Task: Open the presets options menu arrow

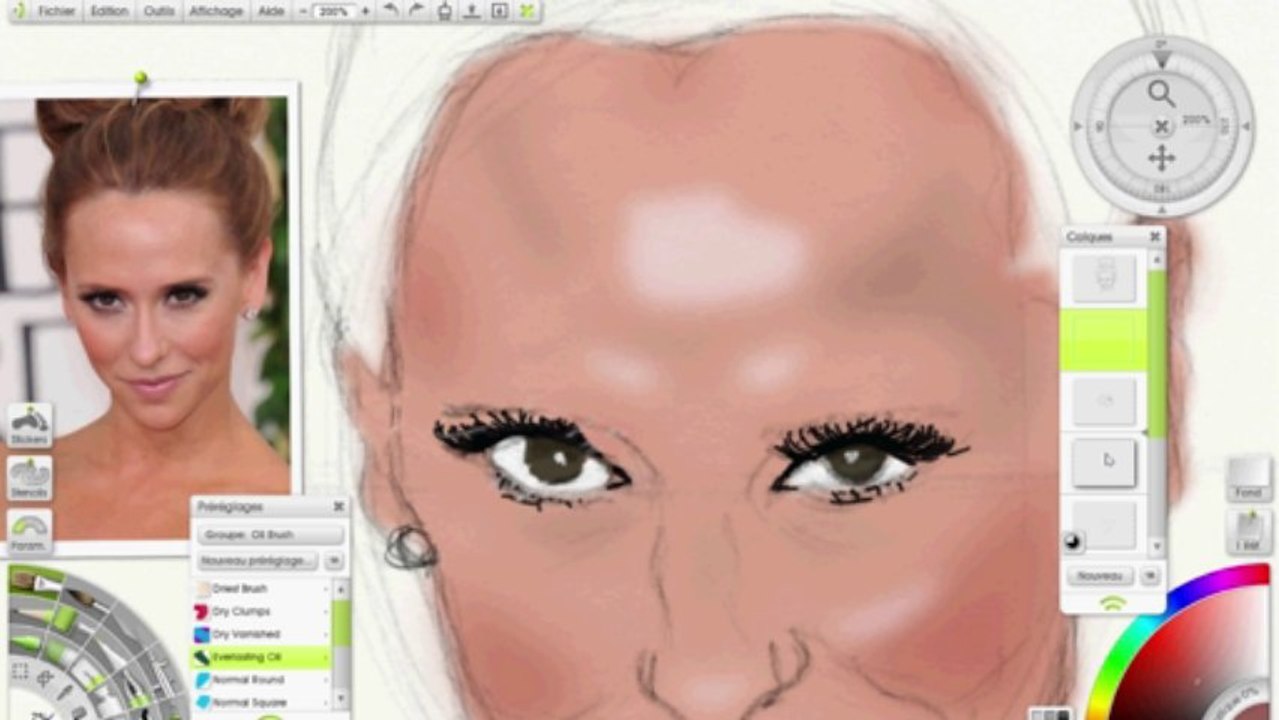Action: pos(334,561)
